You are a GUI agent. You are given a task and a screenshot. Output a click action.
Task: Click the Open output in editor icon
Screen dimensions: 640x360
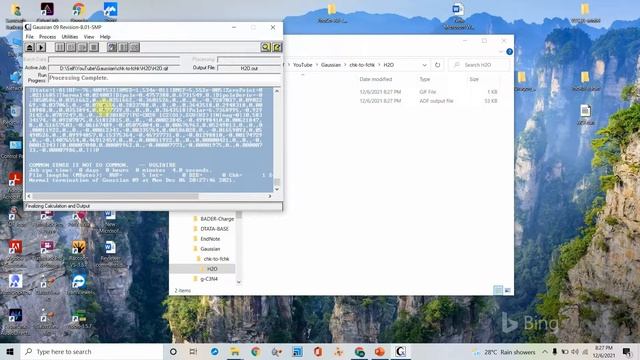coord(277,47)
